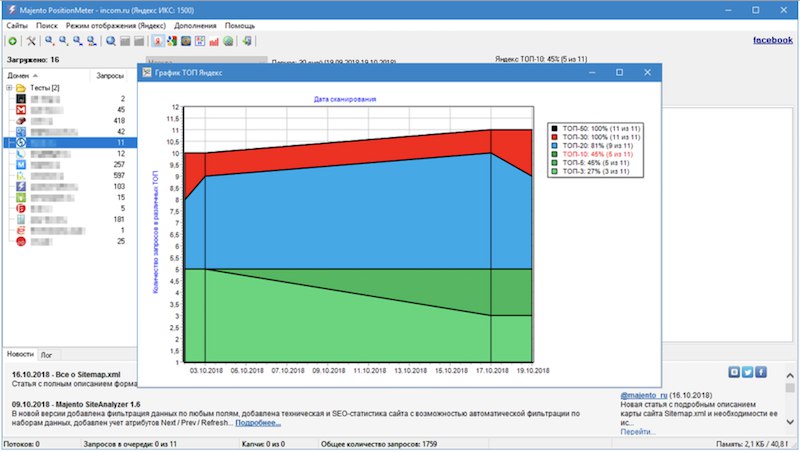Image resolution: width=800 pixels, height=452 pixels.
Task: Click the yellow folder icon of Тесты [2]
Action: tap(21, 88)
